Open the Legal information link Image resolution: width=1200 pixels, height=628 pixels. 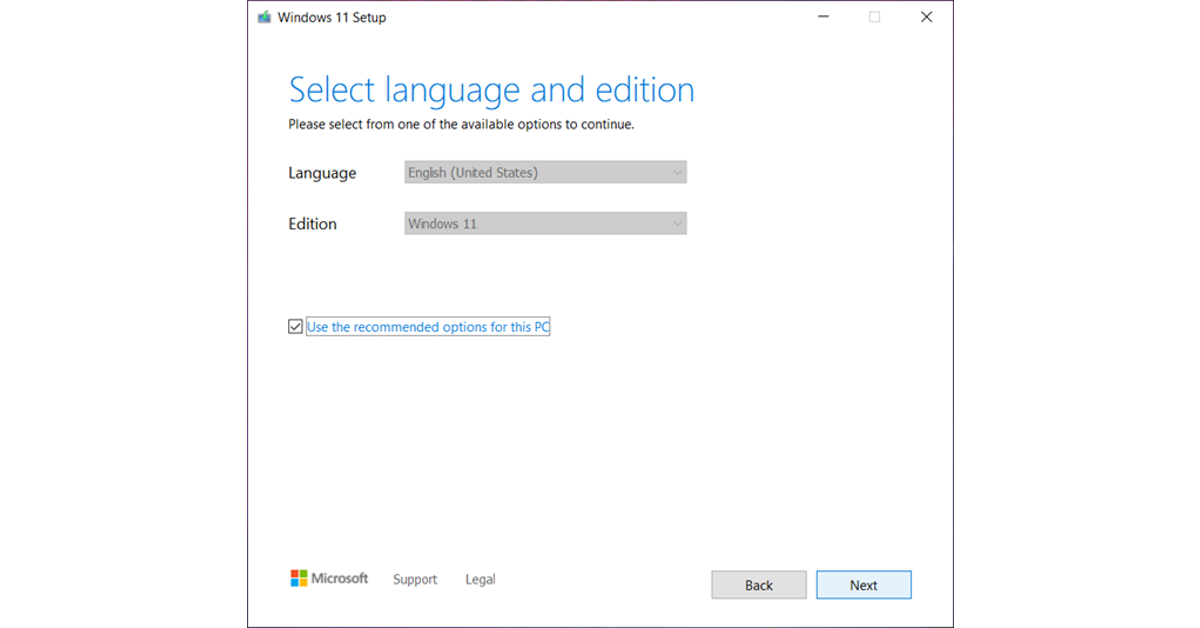point(480,579)
